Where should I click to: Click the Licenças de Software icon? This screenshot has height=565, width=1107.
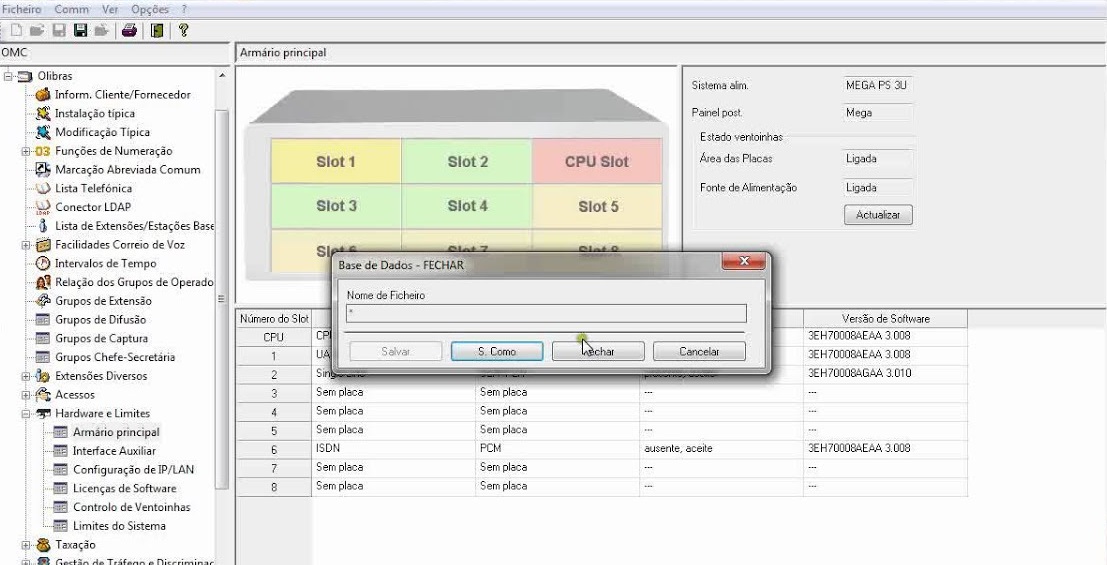(x=61, y=489)
